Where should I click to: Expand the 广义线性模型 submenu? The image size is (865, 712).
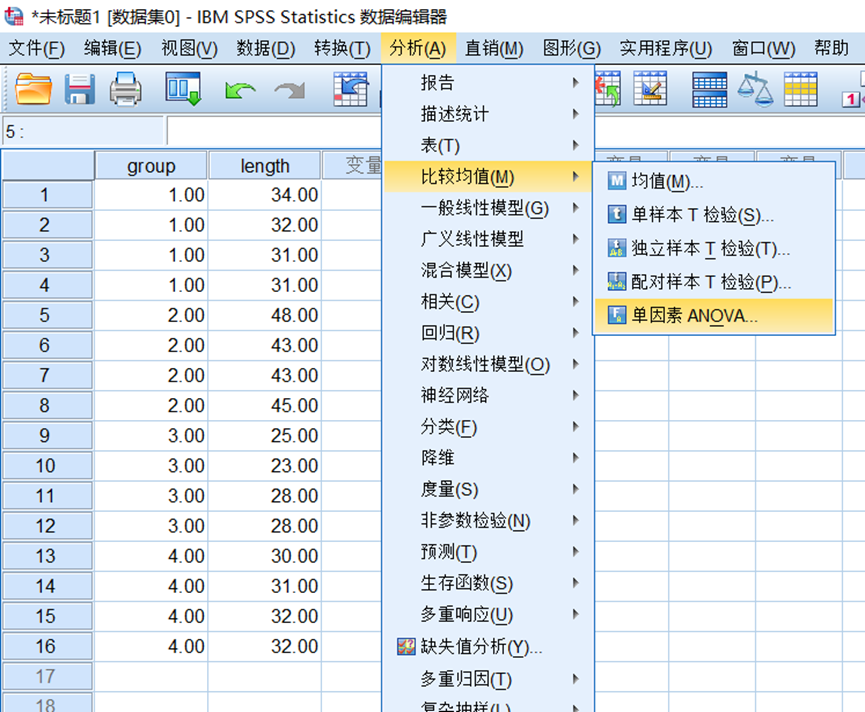[488, 239]
